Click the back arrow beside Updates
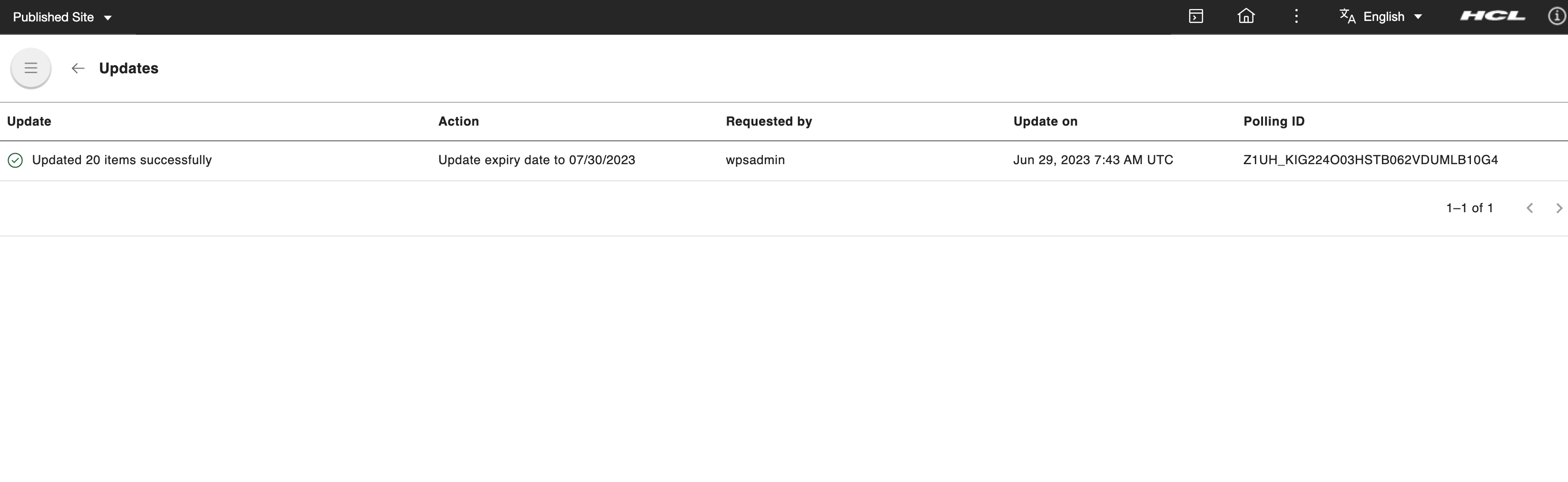 click(x=78, y=68)
